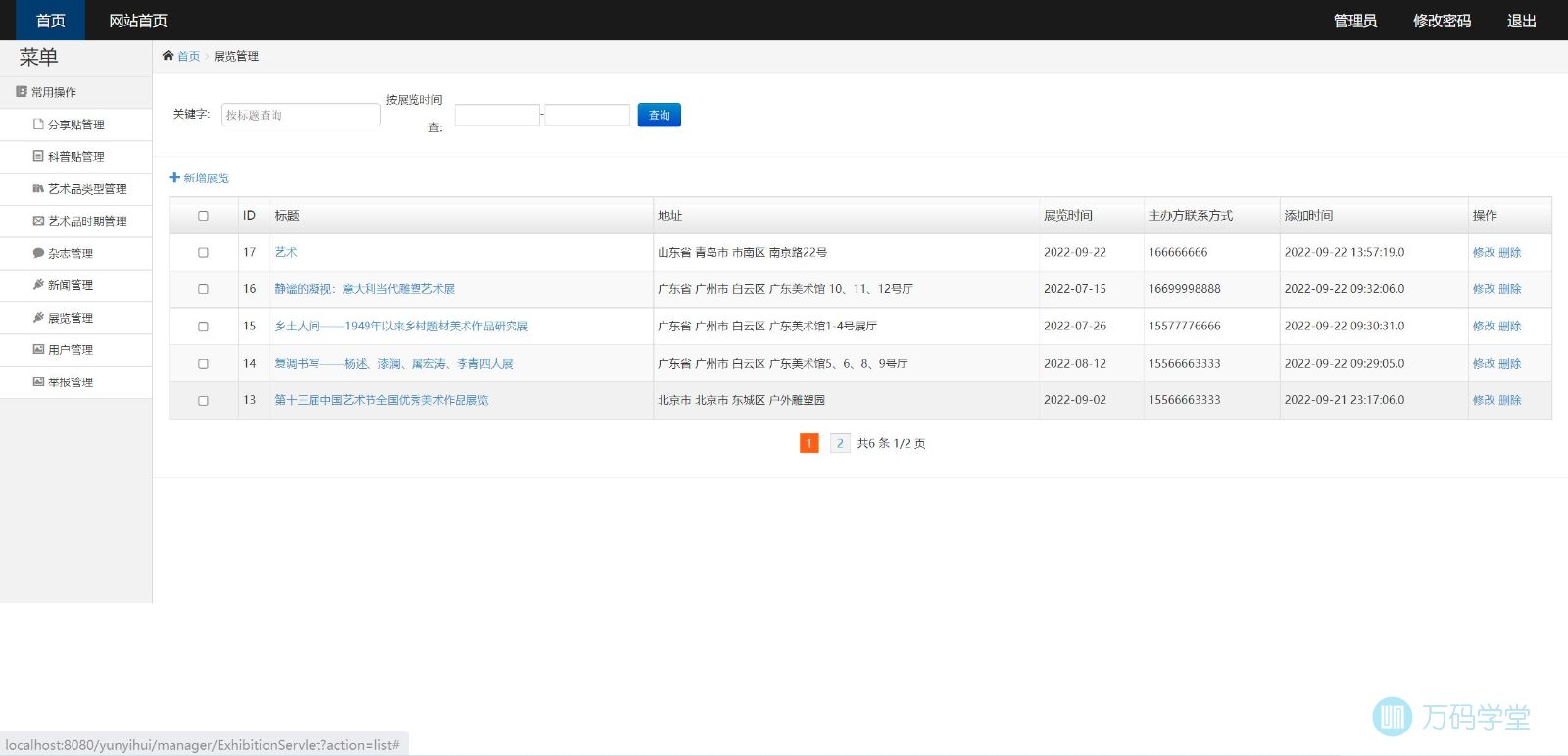Click 退出 to log out
This screenshot has width=1568, height=756.
(x=1521, y=21)
